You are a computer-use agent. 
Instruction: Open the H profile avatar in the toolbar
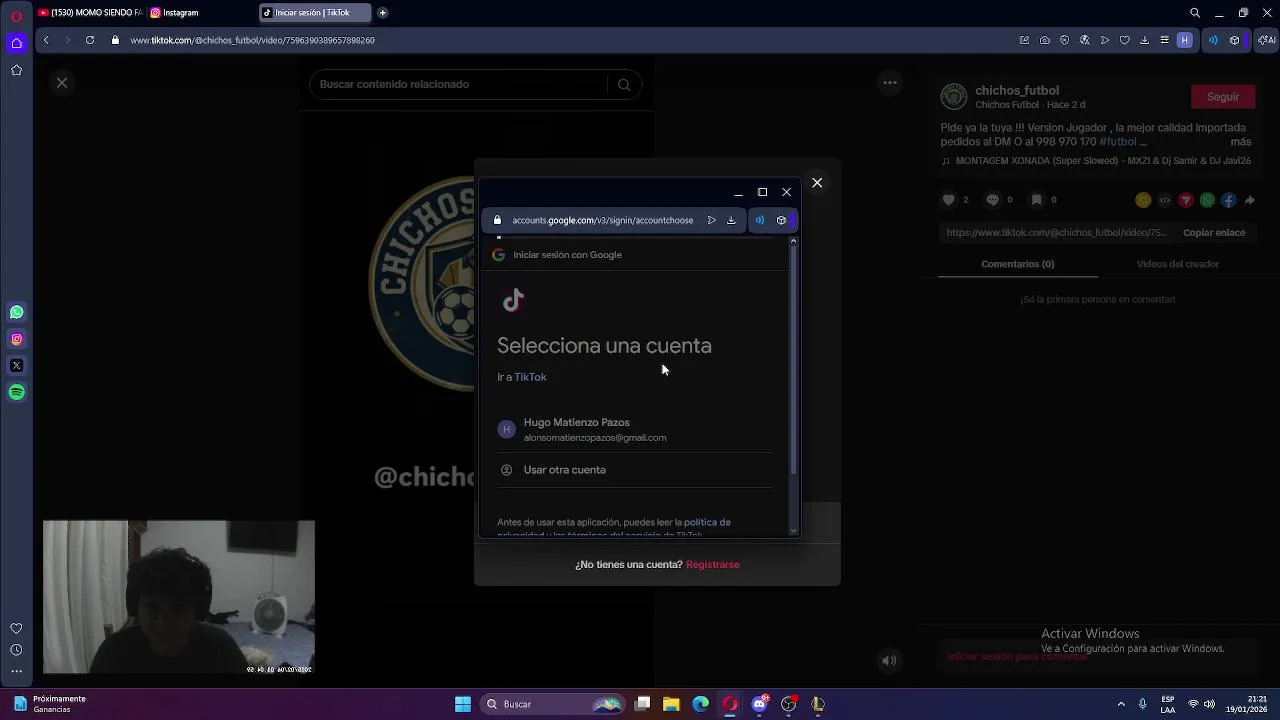click(x=1185, y=40)
